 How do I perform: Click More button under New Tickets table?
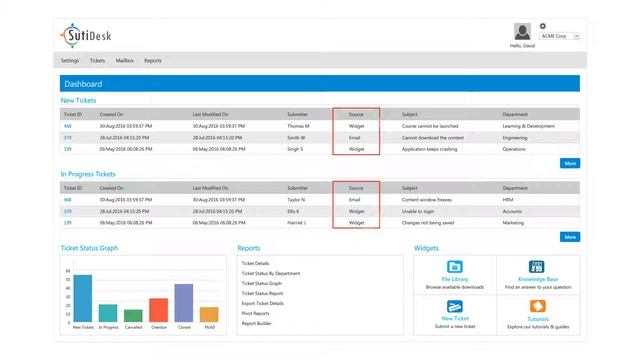click(x=570, y=163)
